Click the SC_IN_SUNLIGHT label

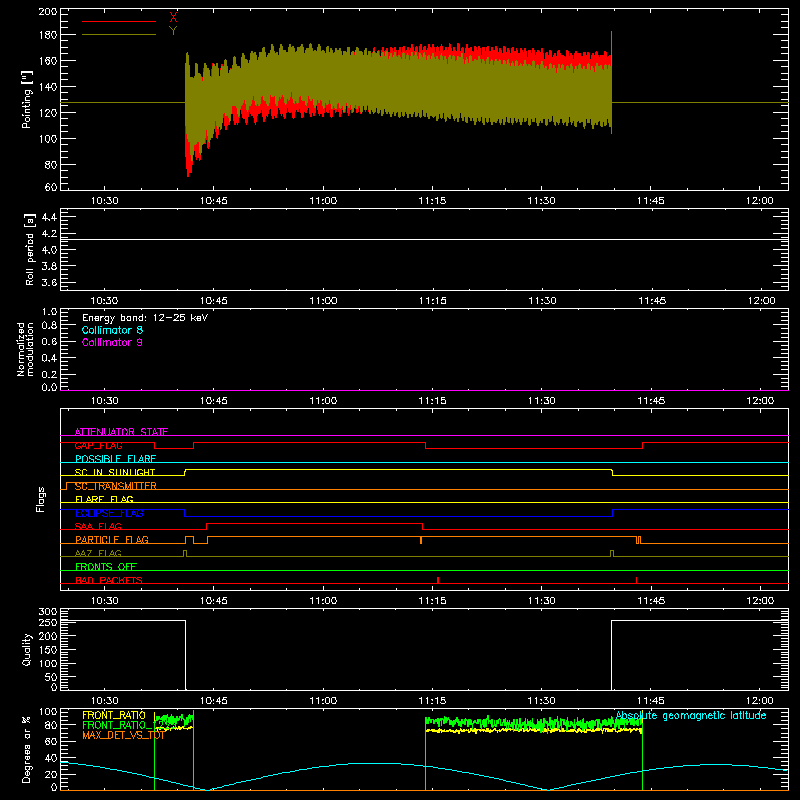tap(115, 472)
